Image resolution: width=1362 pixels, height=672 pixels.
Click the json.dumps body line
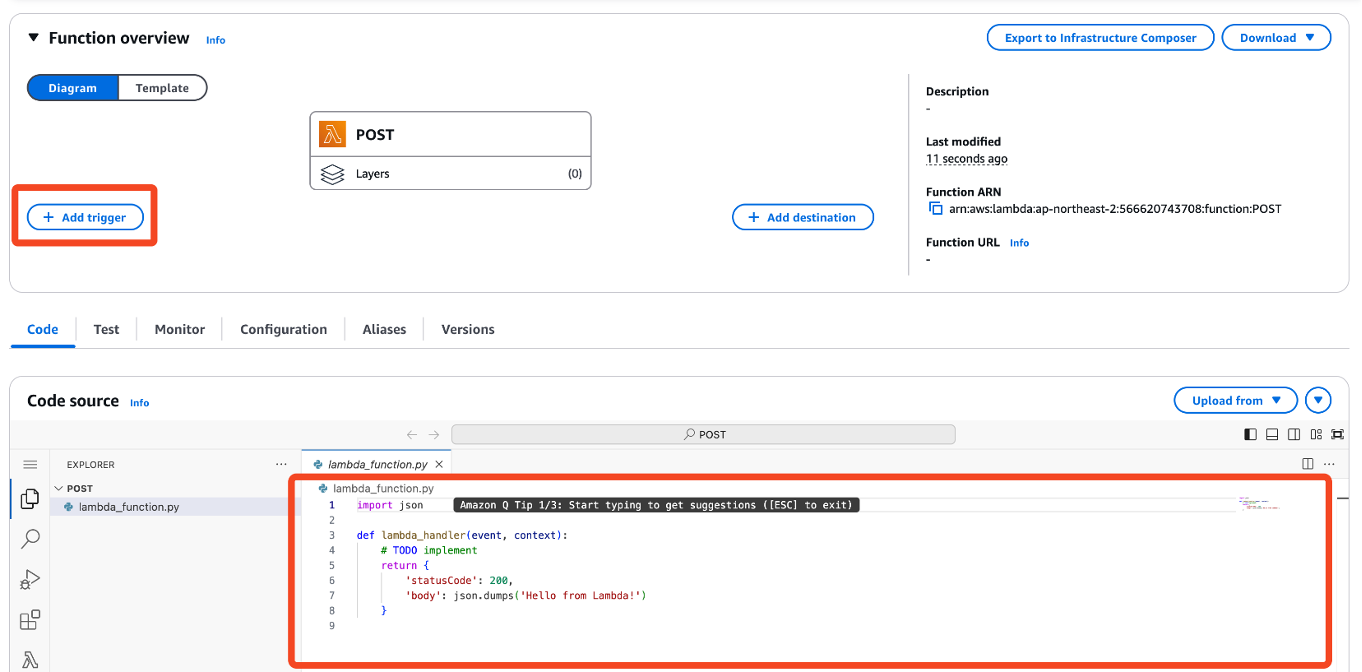pos(526,595)
